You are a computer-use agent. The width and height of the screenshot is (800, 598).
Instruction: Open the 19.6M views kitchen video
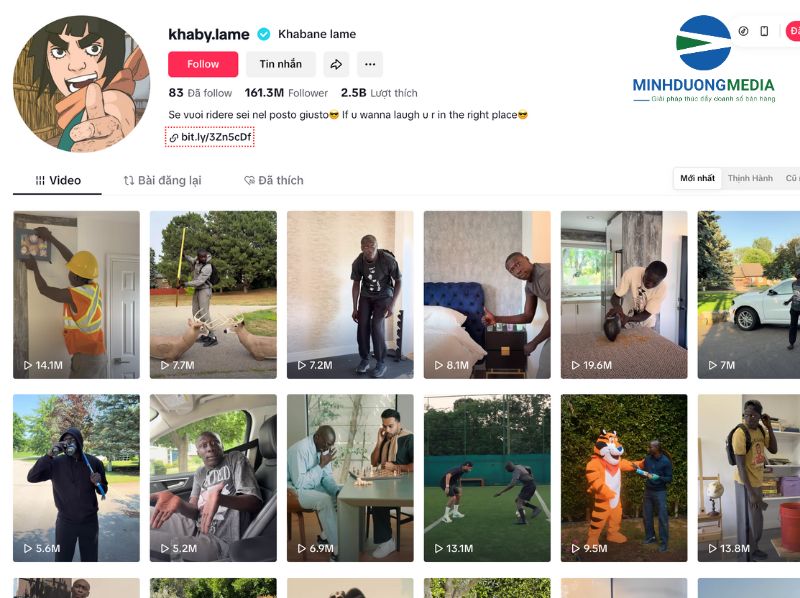point(624,294)
